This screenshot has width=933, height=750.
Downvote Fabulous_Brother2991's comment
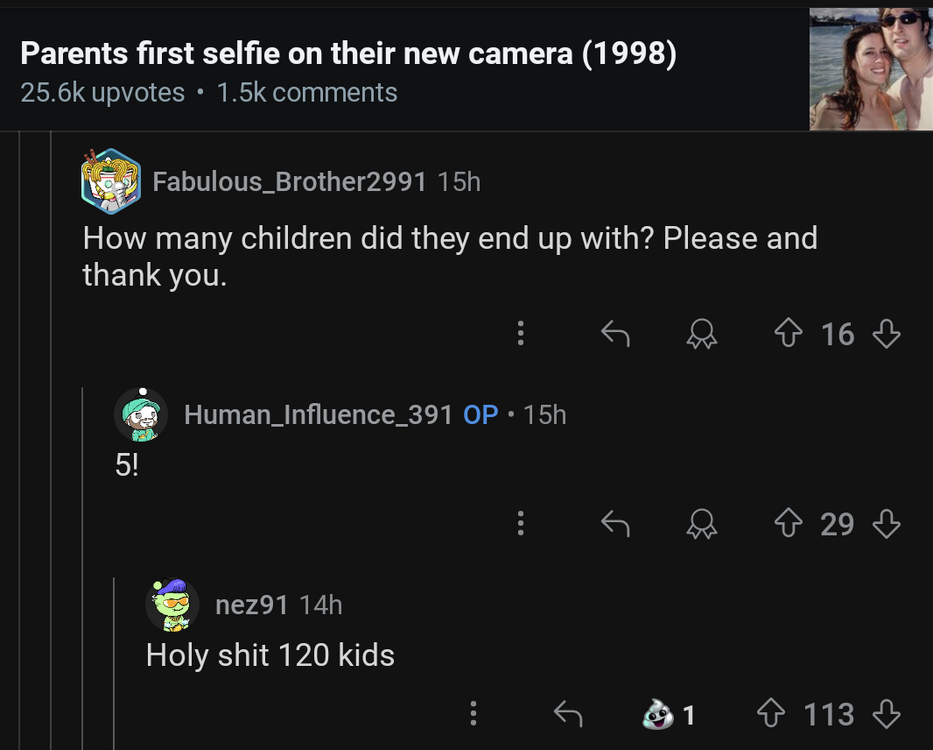887,334
